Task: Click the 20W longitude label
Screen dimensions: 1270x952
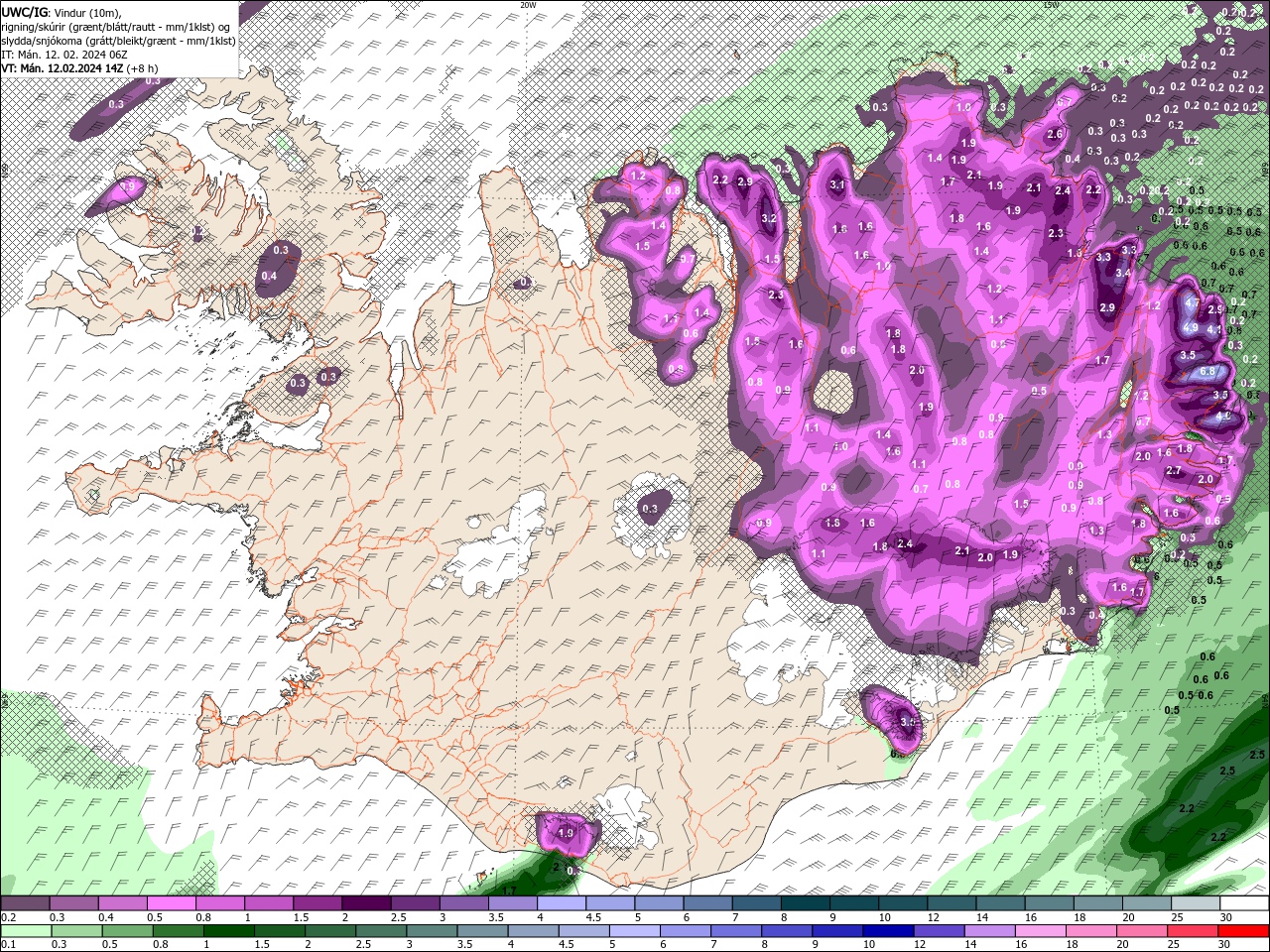Action: click(528, 5)
